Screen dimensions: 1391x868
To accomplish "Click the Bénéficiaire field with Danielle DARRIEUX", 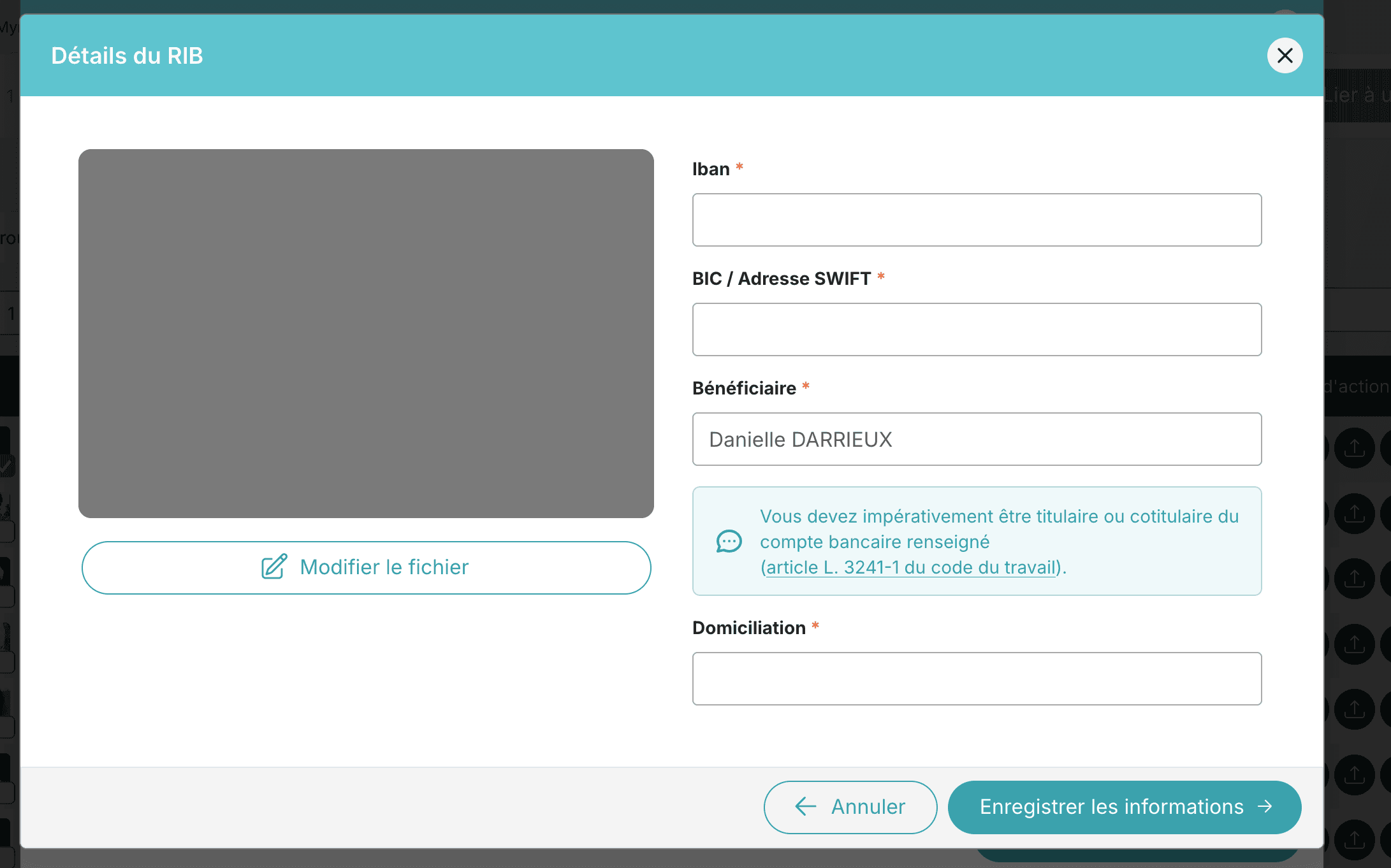I will click(977, 439).
